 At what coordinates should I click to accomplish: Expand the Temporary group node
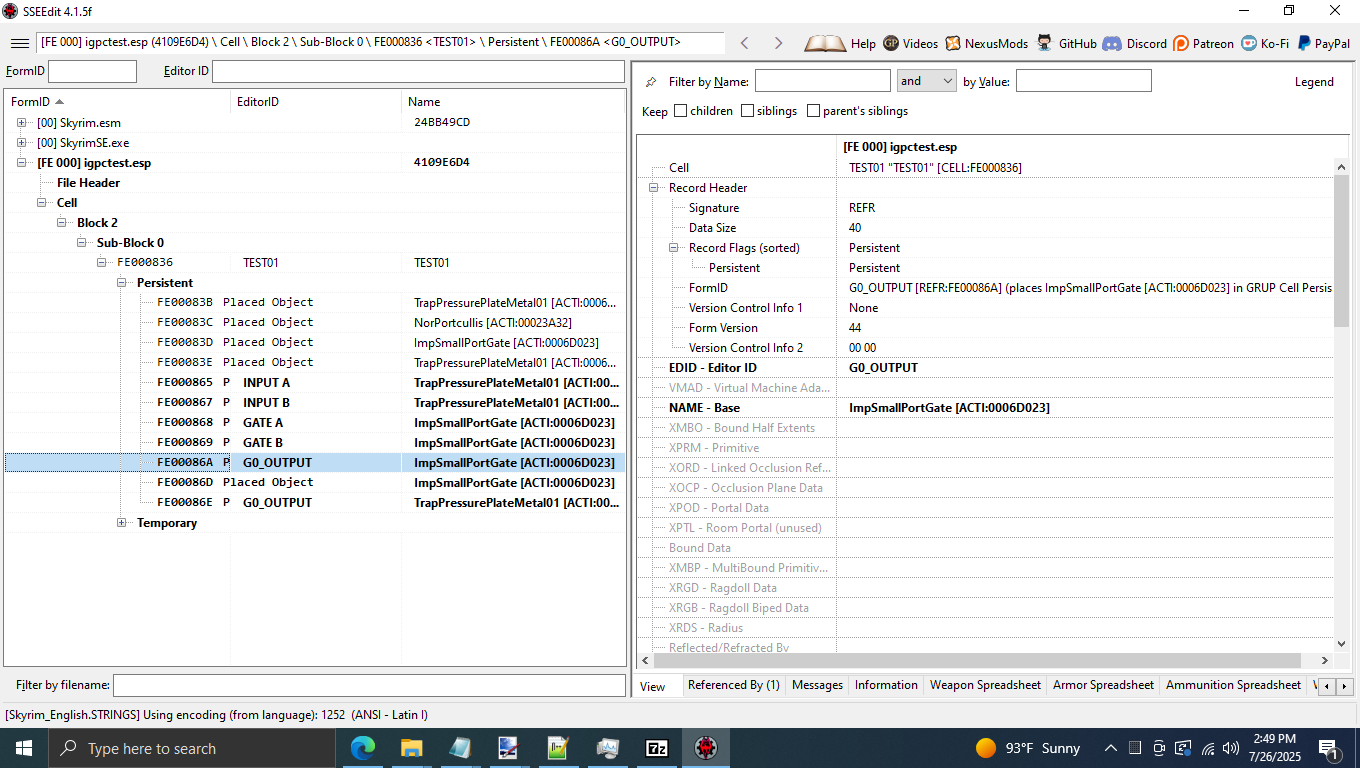(122, 523)
